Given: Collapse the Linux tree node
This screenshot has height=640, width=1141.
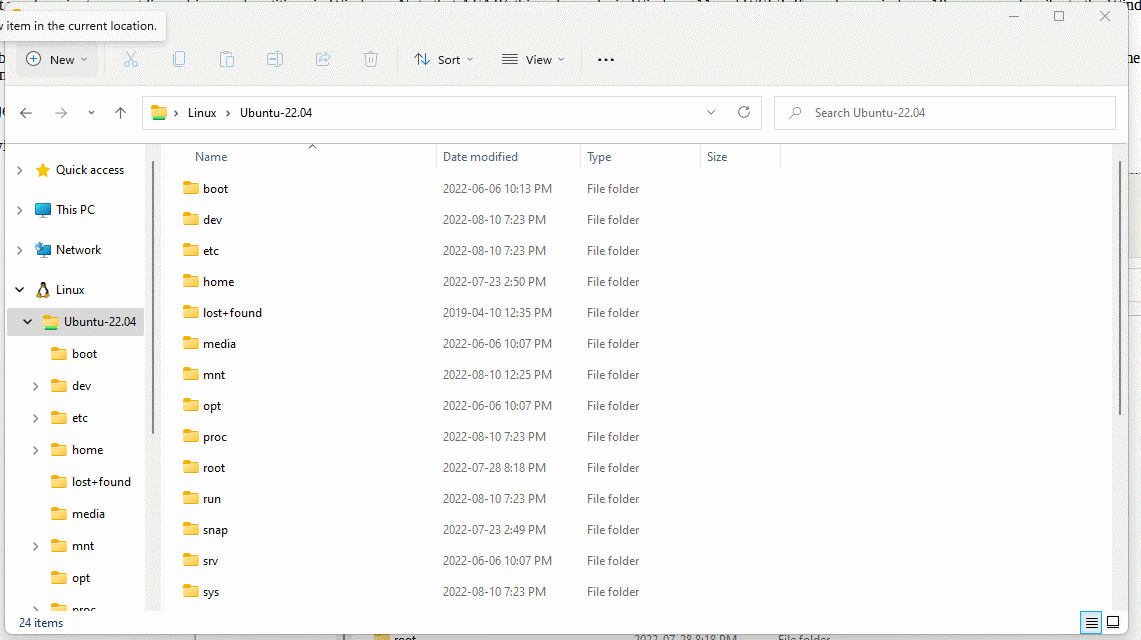Looking at the screenshot, I should tap(20, 290).
